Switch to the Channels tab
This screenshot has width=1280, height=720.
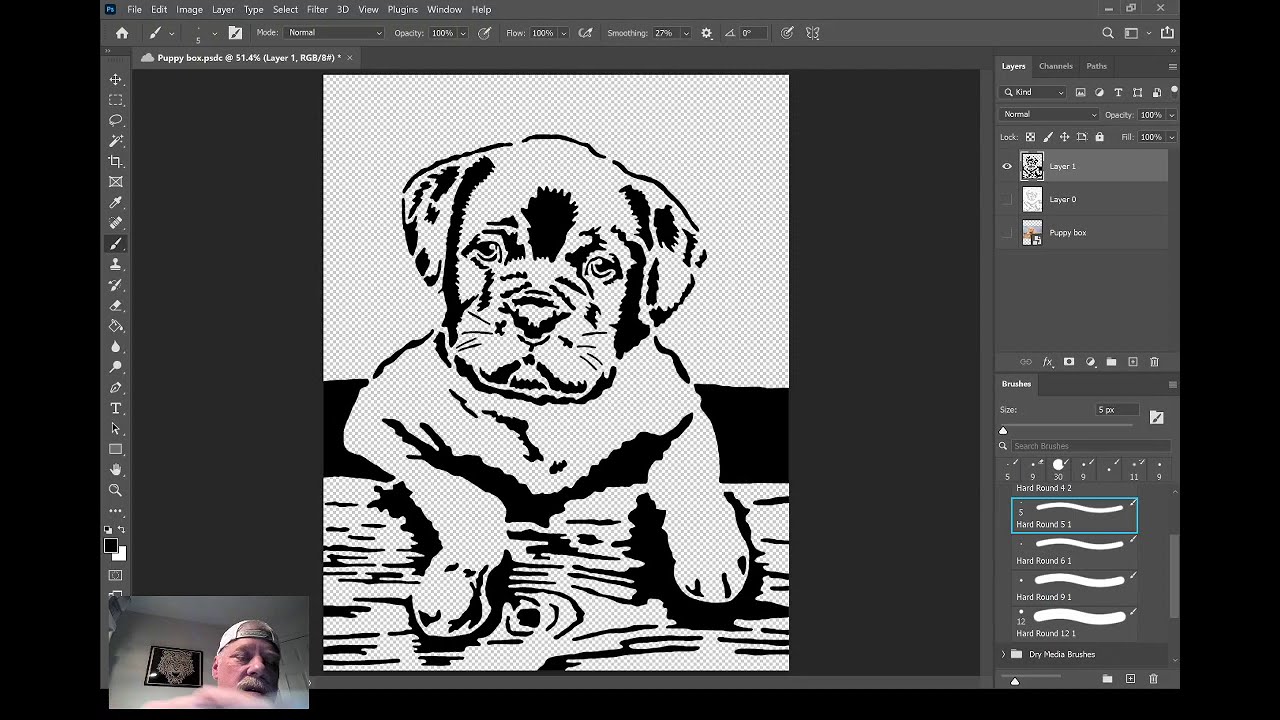point(1056,66)
